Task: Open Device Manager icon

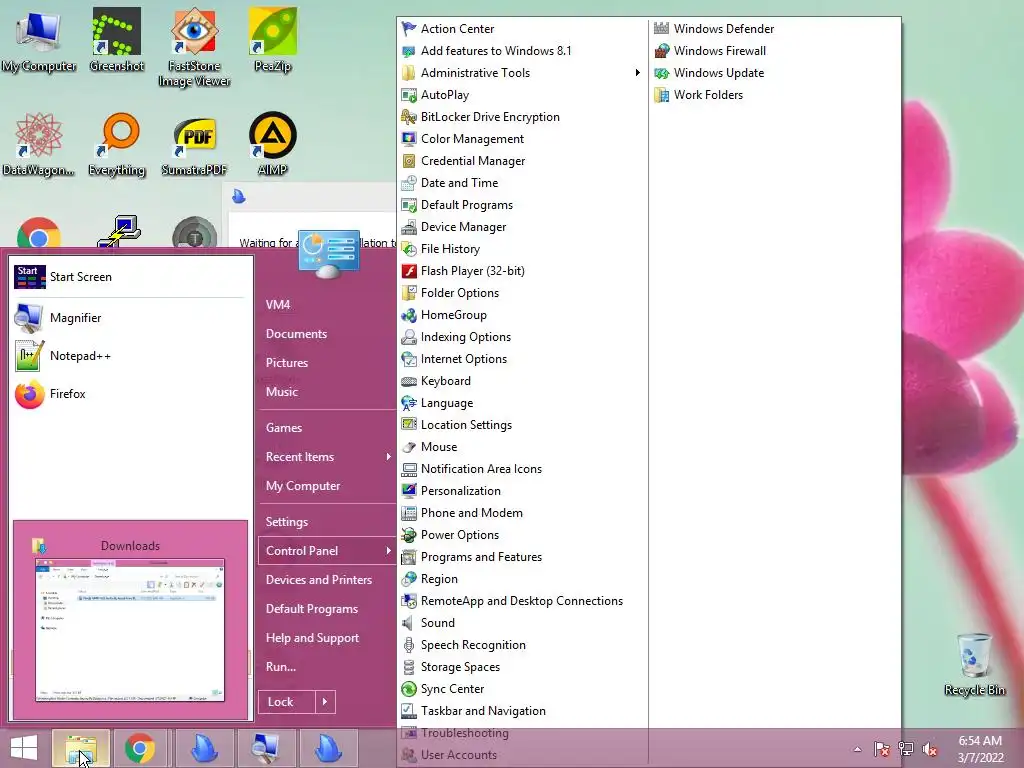Action: [x=409, y=227]
